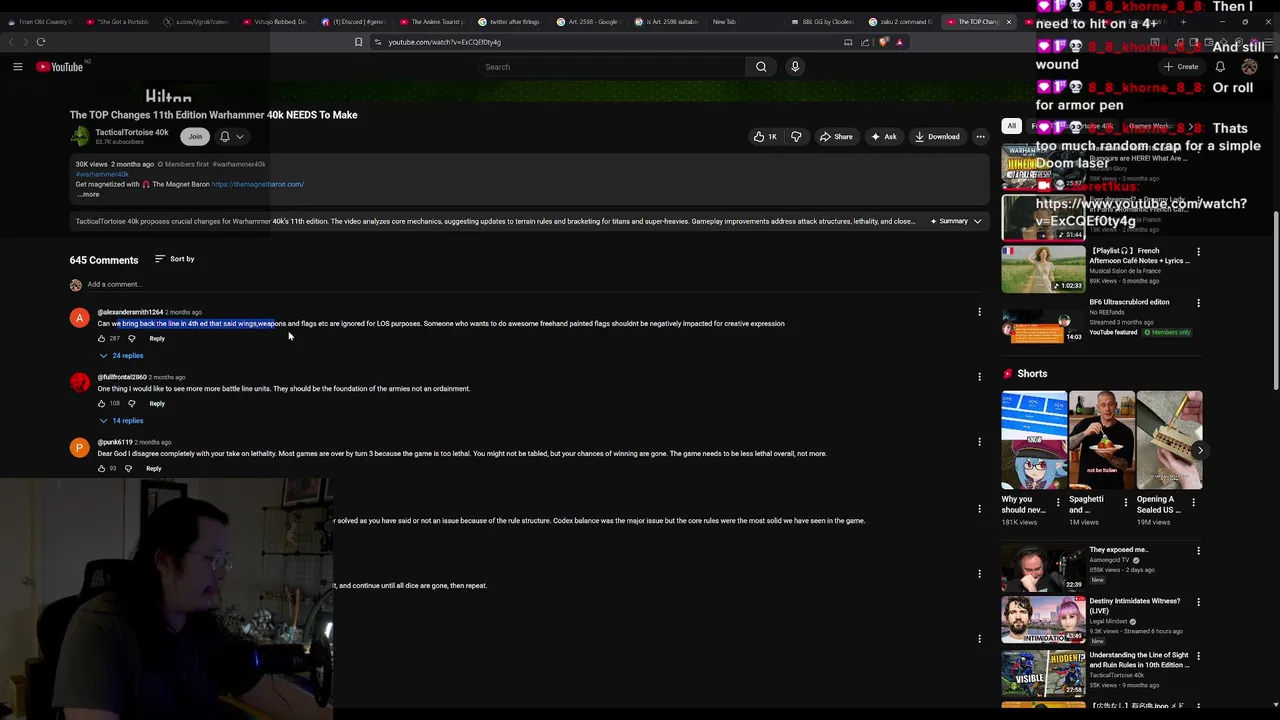Expand 14 replies under fullfrontal2960
The height and width of the screenshot is (720, 1280).
pyautogui.click(x=121, y=421)
